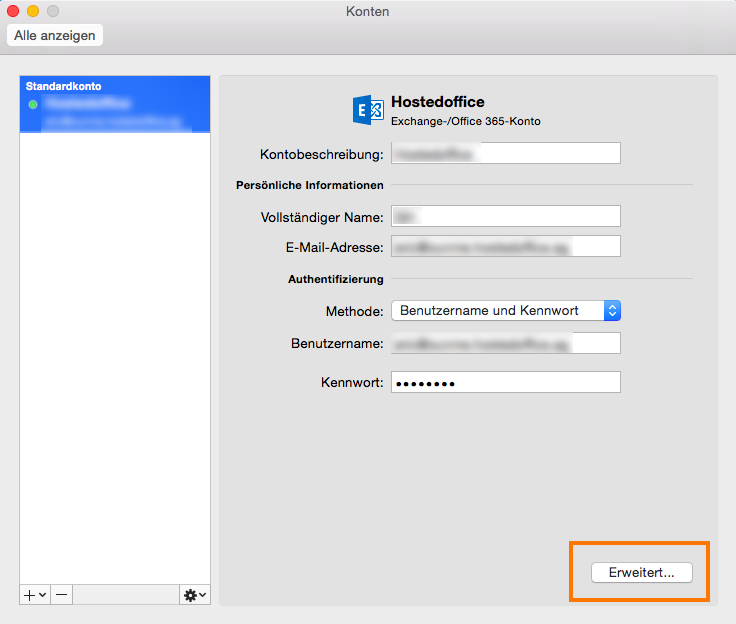Open the gear actions menu

(x=194, y=594)
